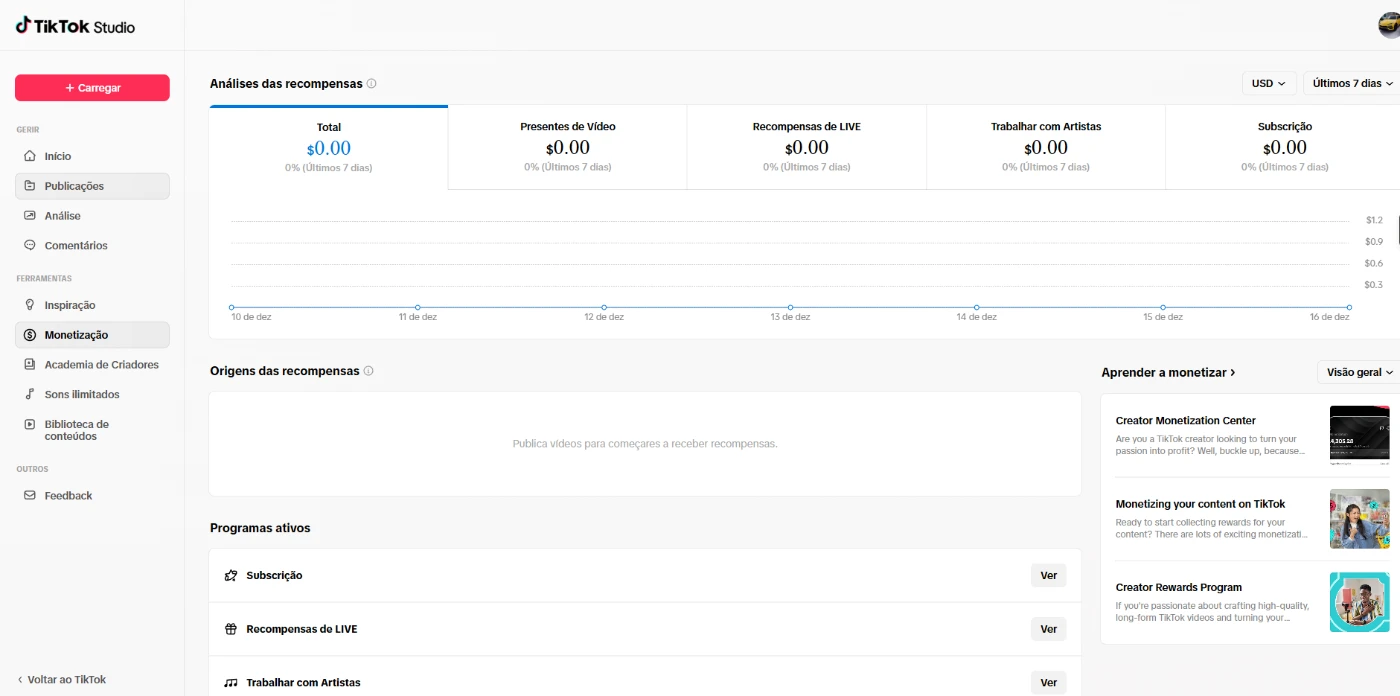The height and width of the screenshot is (696, 1400).
Task: Open the Aprender a monetizar link
Action: point(1168,372)
